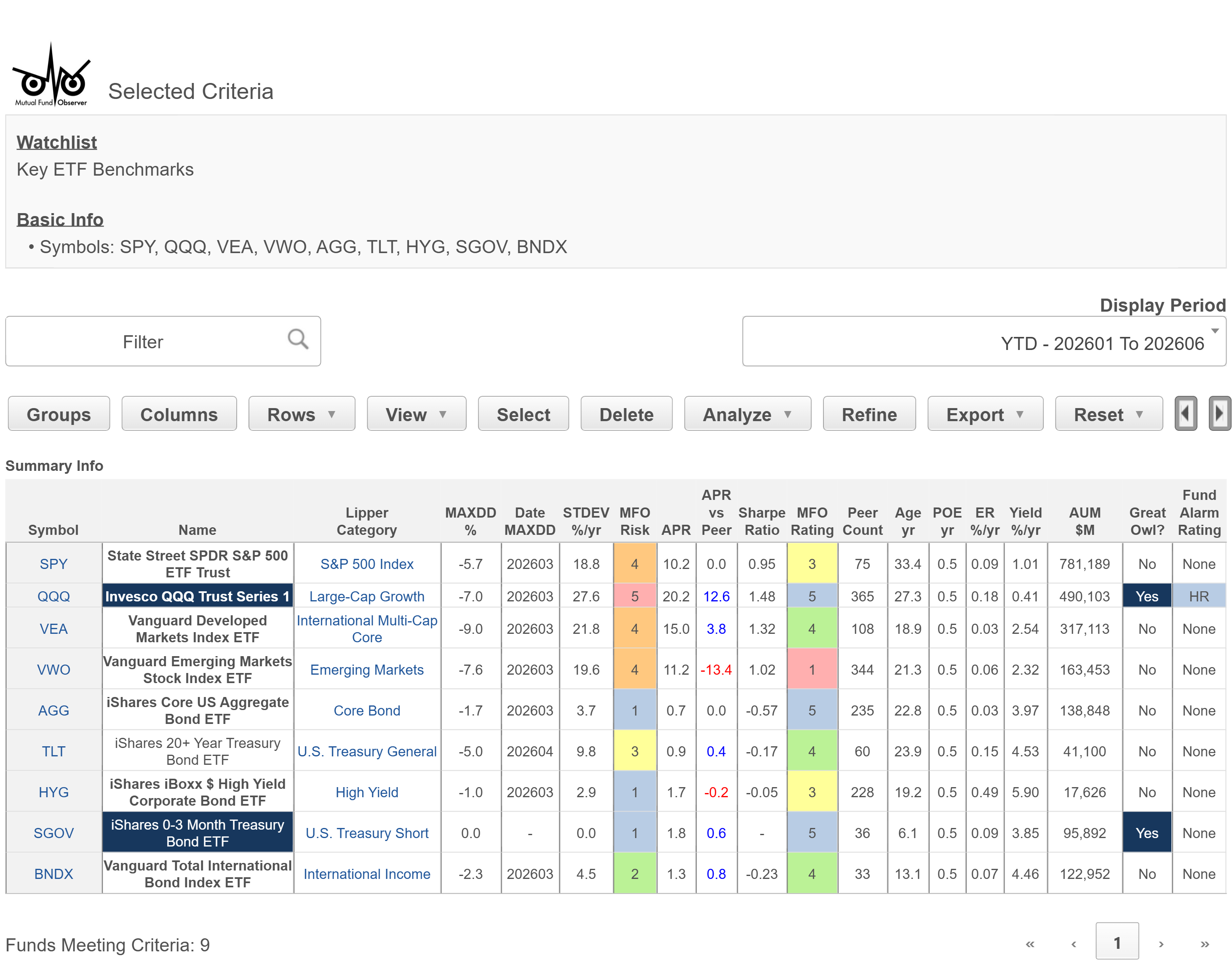Image resolution: width=1232 pixels, height=980 pixels.
Task: Open the QQQ symbol link
Action: coord(54,596)
